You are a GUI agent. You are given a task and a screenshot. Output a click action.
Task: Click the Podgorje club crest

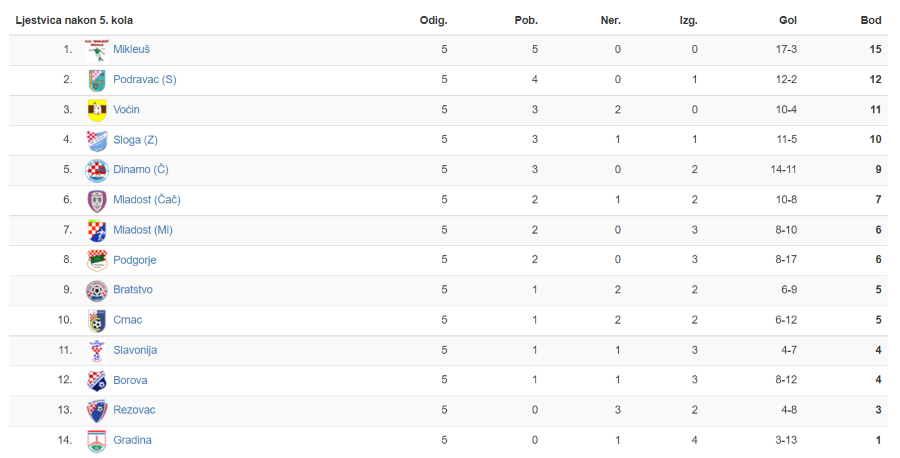click(x=96, y=261)
